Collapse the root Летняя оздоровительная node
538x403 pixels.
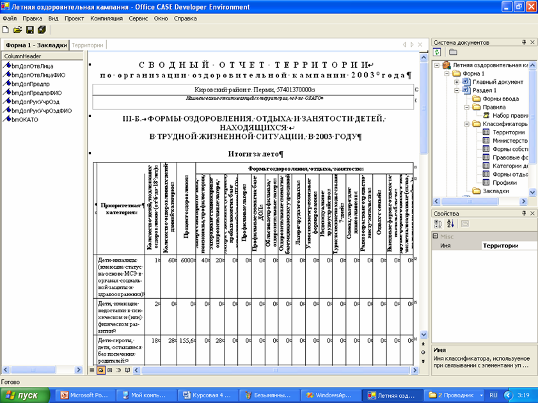coord(437,65)
